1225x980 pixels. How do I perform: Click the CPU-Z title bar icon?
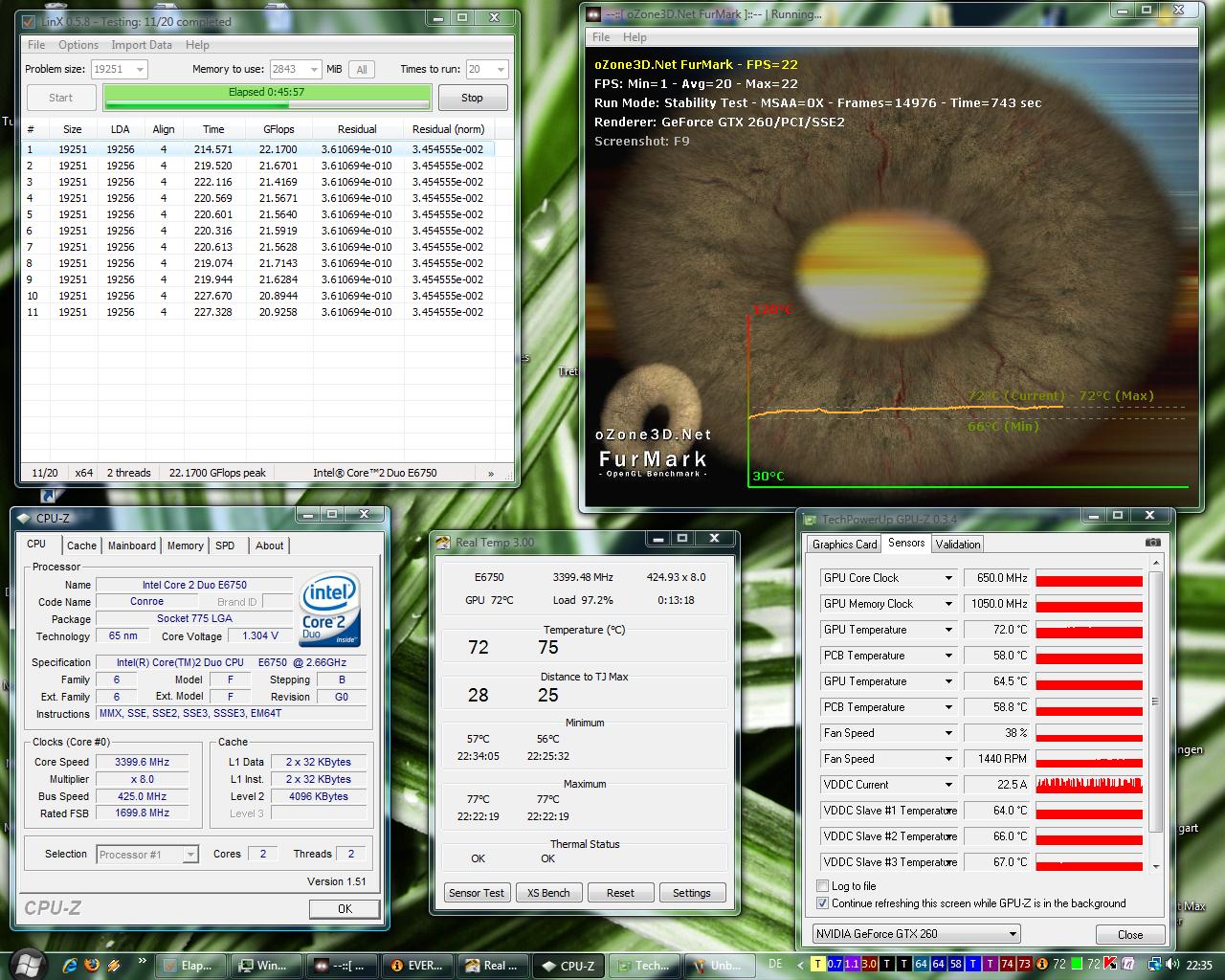click(x=24, y=518)
